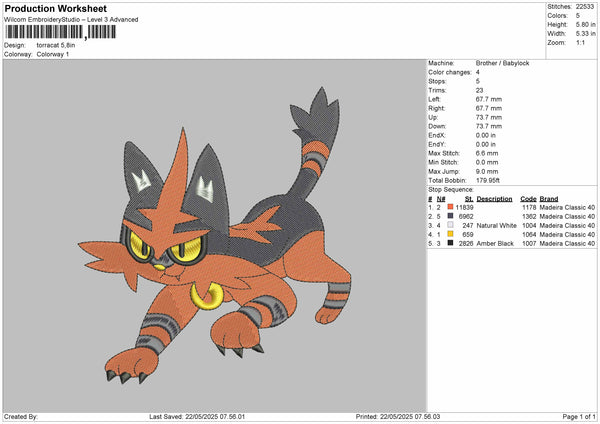This screenshot has width=600, height=424.
Task: Click the 'Last Saved: 22/05/2025 07.56.01' text
Action: pos(197,417)
